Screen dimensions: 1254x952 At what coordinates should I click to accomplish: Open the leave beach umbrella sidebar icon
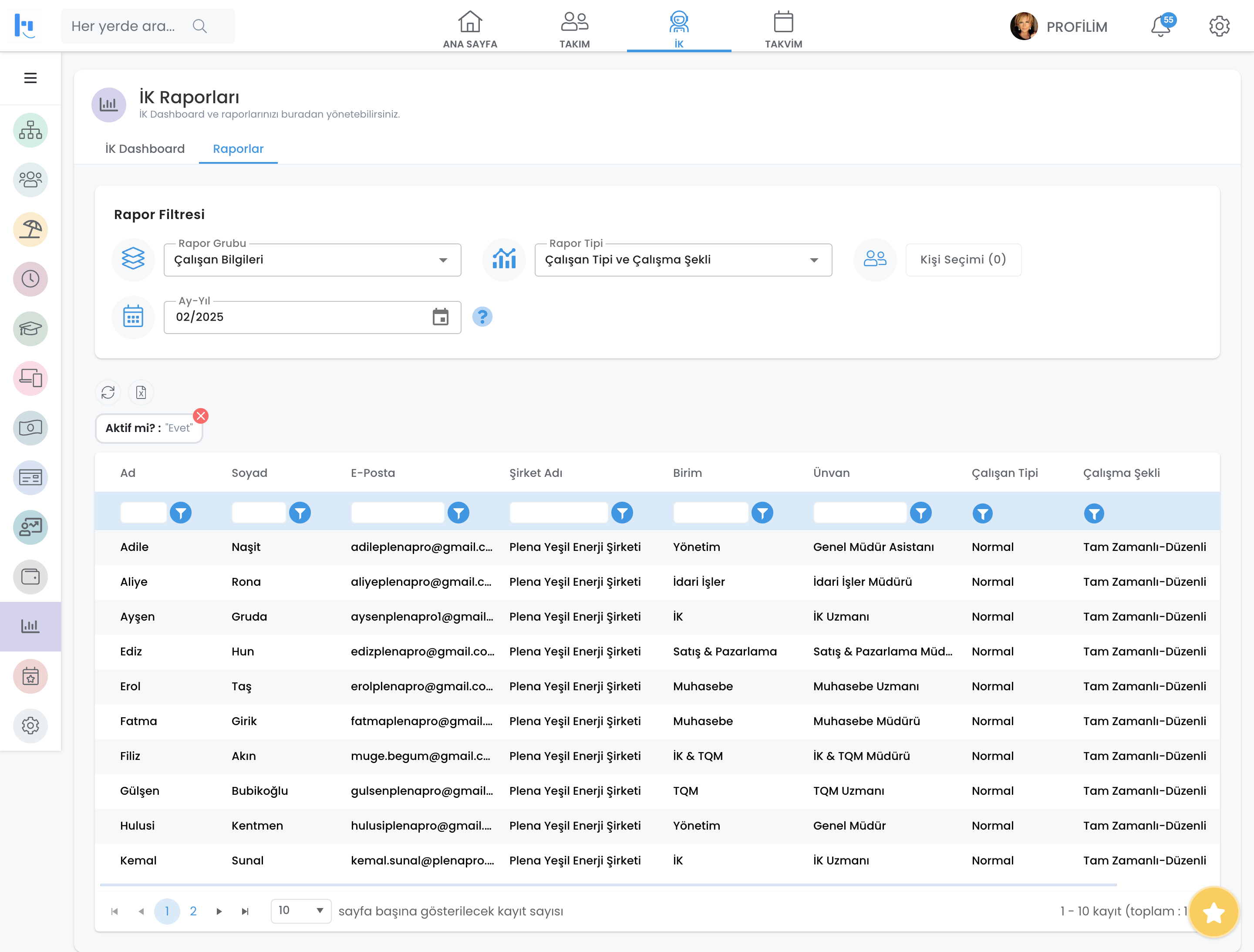click(x=30, y=229)
